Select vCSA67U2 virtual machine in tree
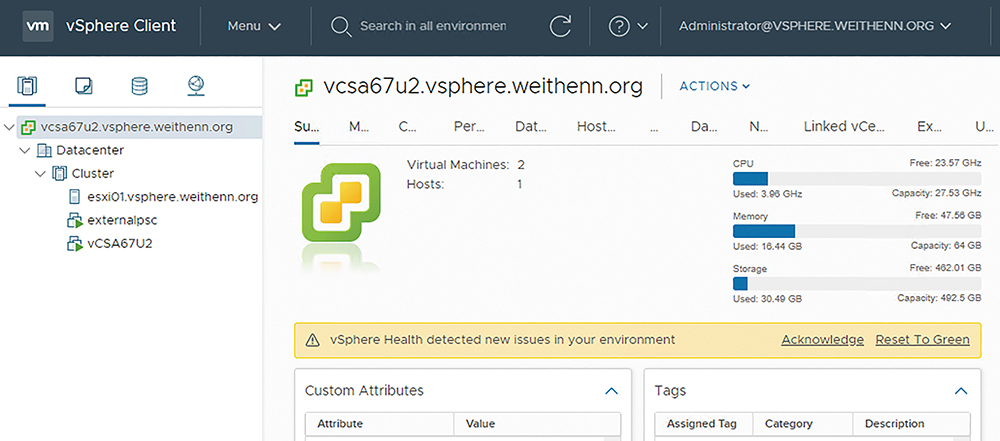The height and width of the screenshot is (441, 1000). [x=119, y=243]
